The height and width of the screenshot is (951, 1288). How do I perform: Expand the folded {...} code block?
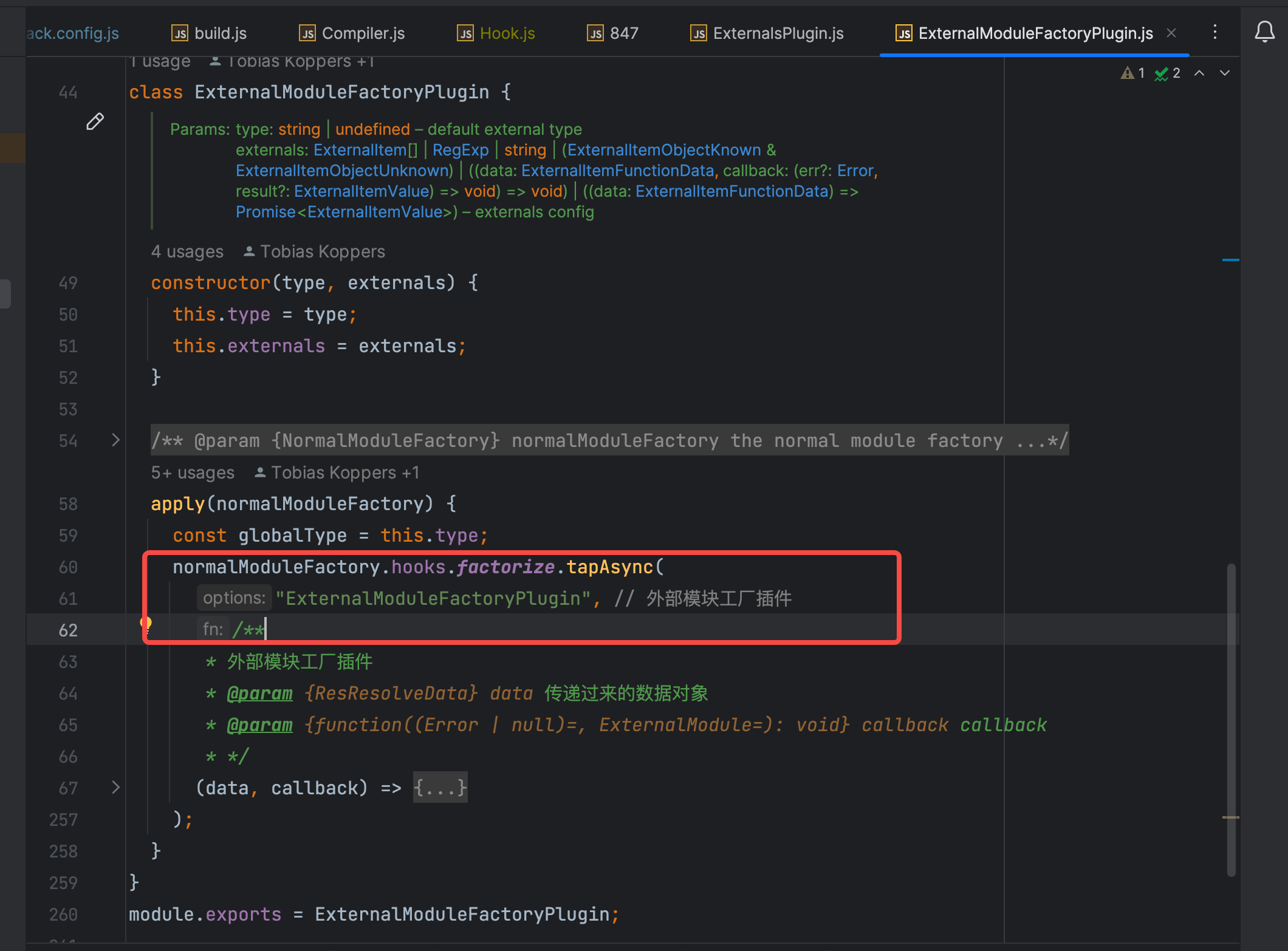click(440, 788)
